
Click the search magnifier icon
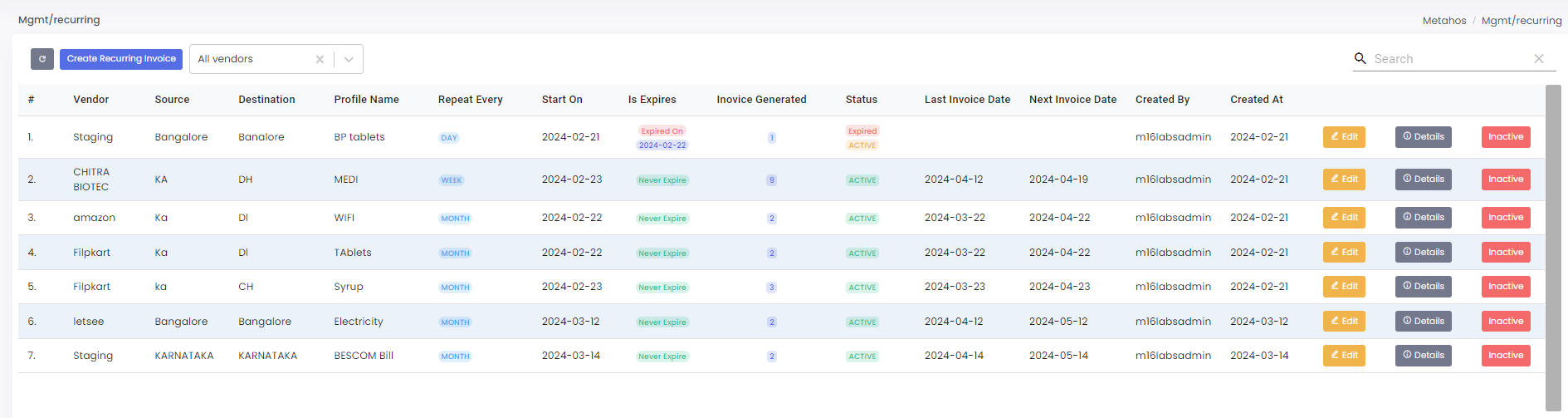[1360, 58]
